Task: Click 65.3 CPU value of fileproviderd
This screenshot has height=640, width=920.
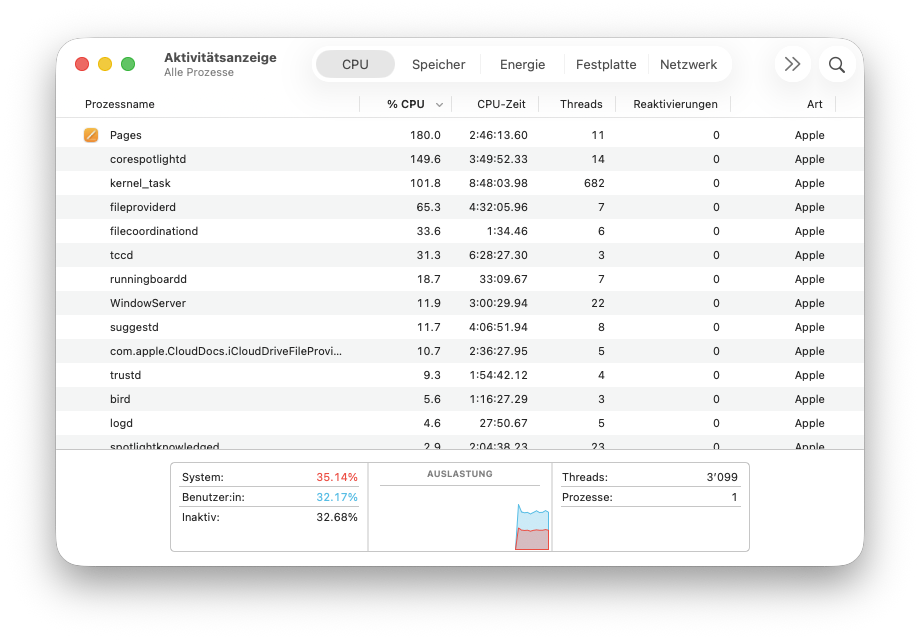Action: pyautogui.click(x=428, y=207)
